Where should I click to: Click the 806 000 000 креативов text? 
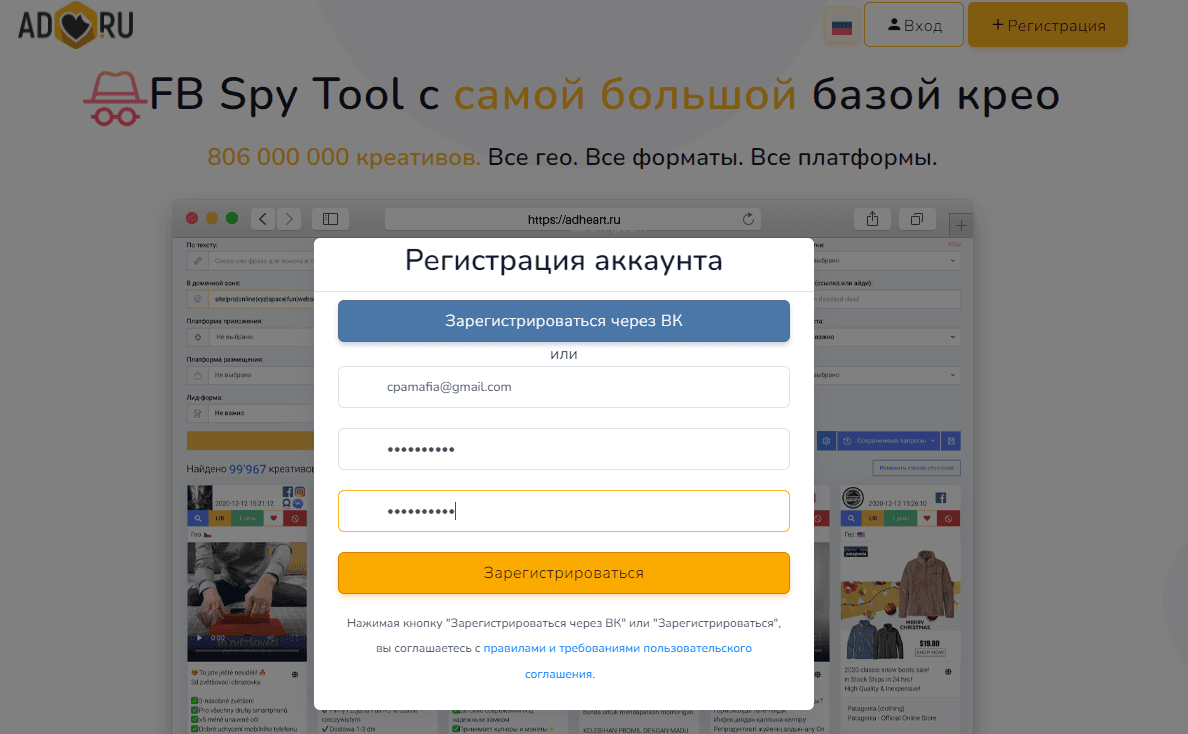pyautogui.click(x=344, y=157)
